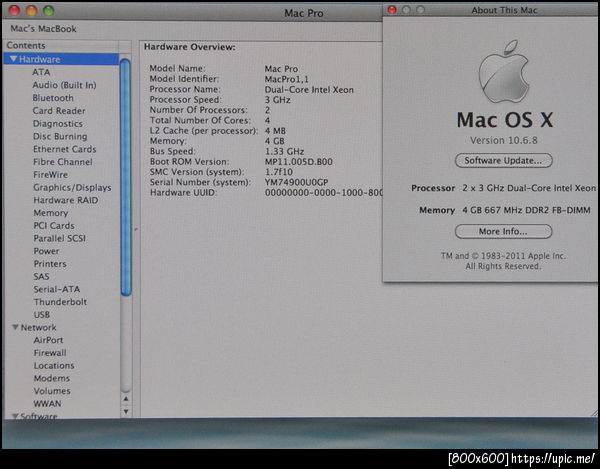Click the Contents column header
Screen dimensions: 600x469
click(x=61, y=46)
